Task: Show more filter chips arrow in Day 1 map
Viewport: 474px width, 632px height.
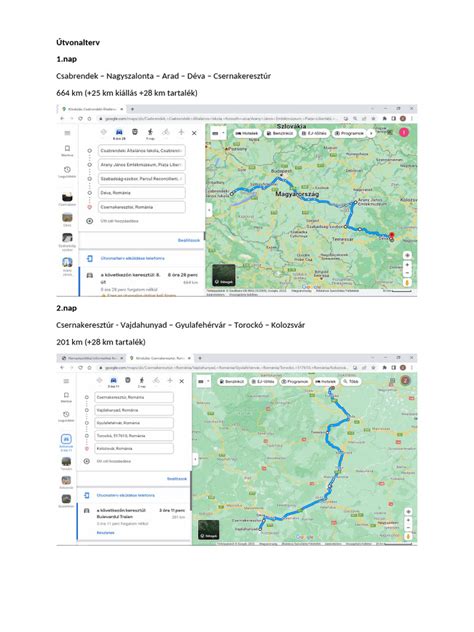Action: coord(371,133)
